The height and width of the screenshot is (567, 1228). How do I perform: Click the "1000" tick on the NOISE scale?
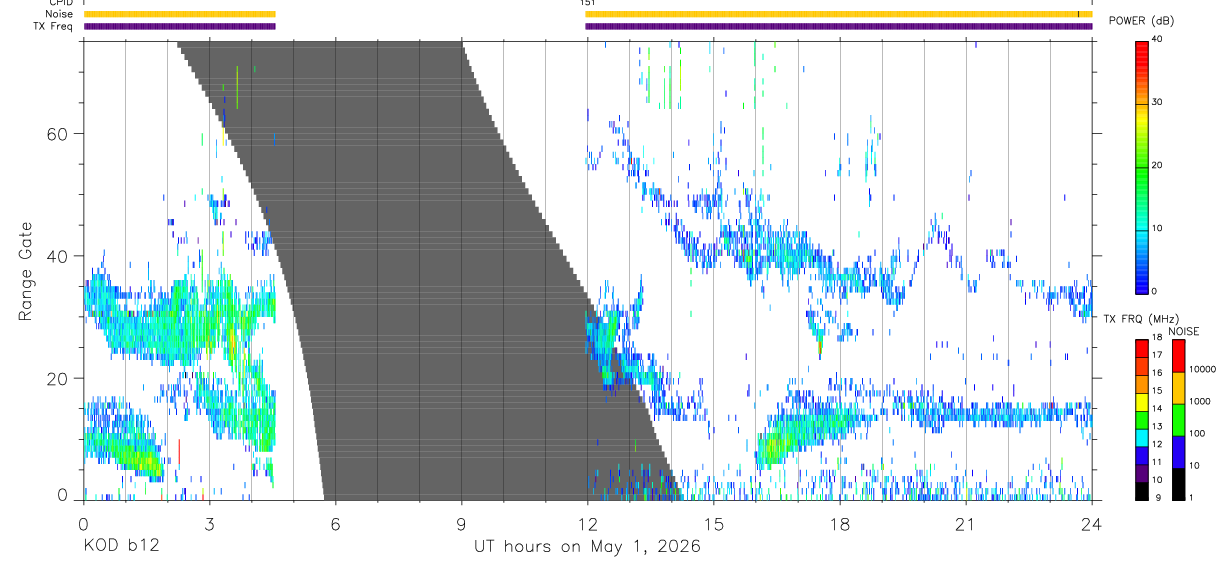coord(1199,402)
